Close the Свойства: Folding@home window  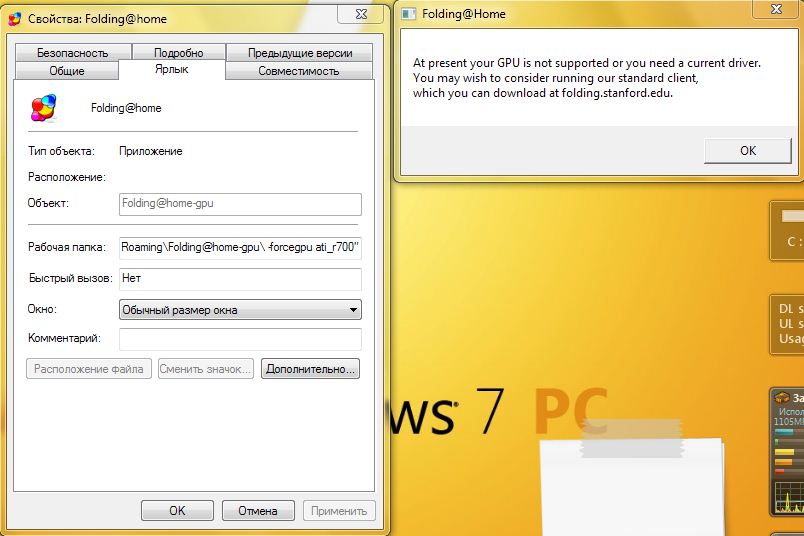pyautogui.click(x=361, y=14)
